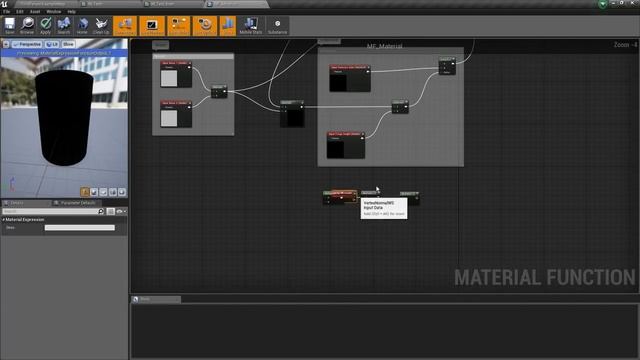Viewport: 640px width, 360px height.
Task: Open the Window menu
Action: coord(53,11)
